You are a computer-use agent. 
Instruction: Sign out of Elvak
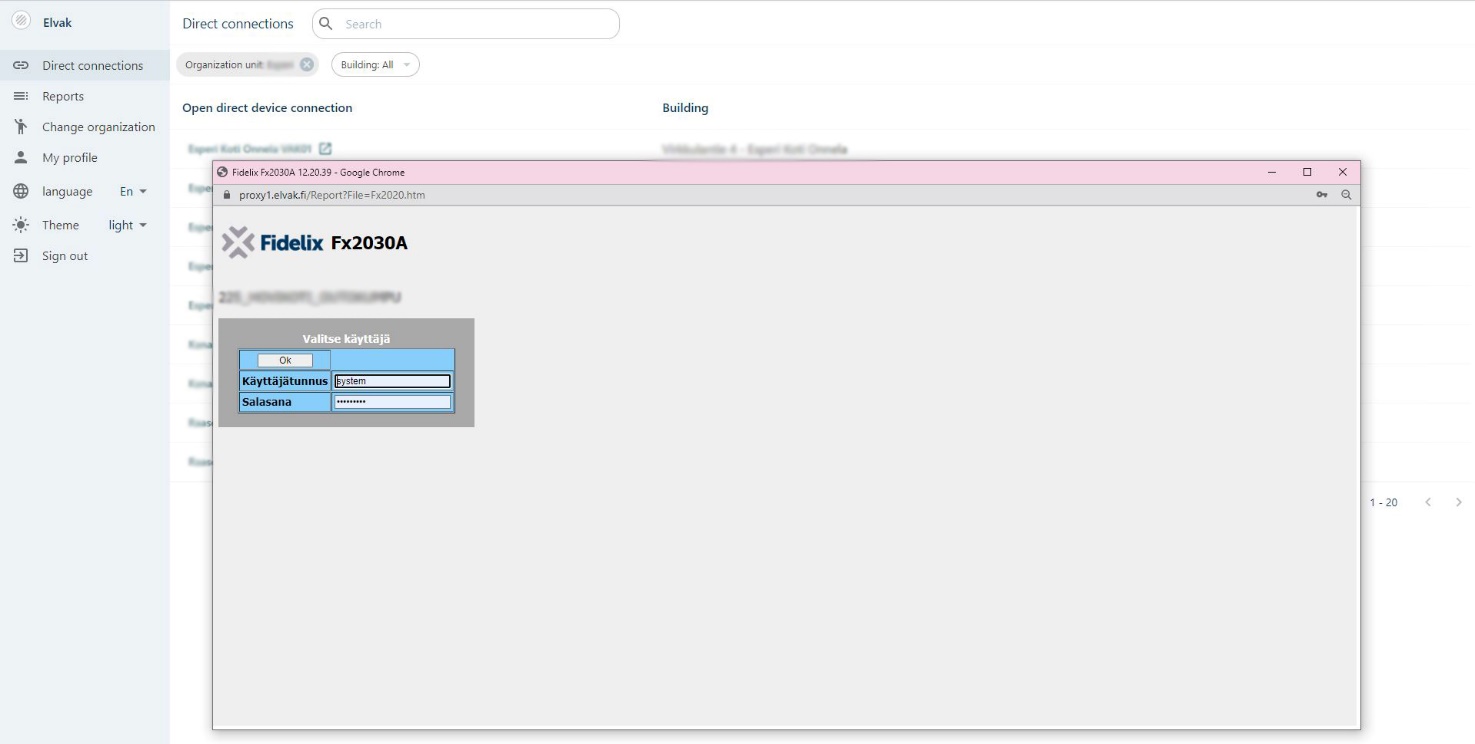click(x=64, y=257)
